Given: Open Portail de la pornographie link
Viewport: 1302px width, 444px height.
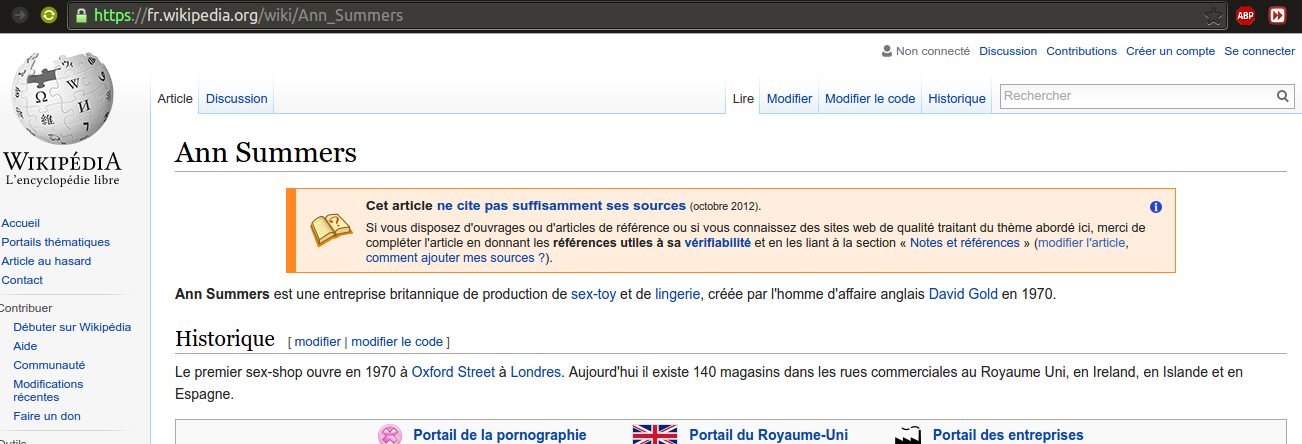Looking at the screenshot, I should [x=500, y=435].
